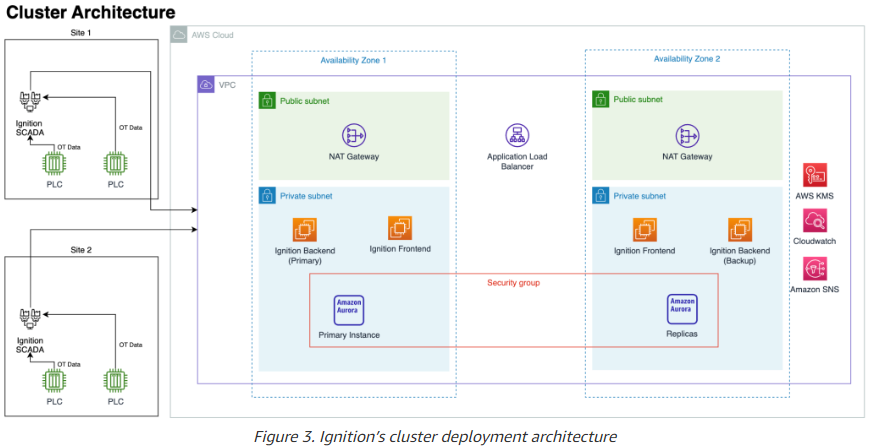
Task: Click the Replicas label
Action: click(x=682, y=334)
